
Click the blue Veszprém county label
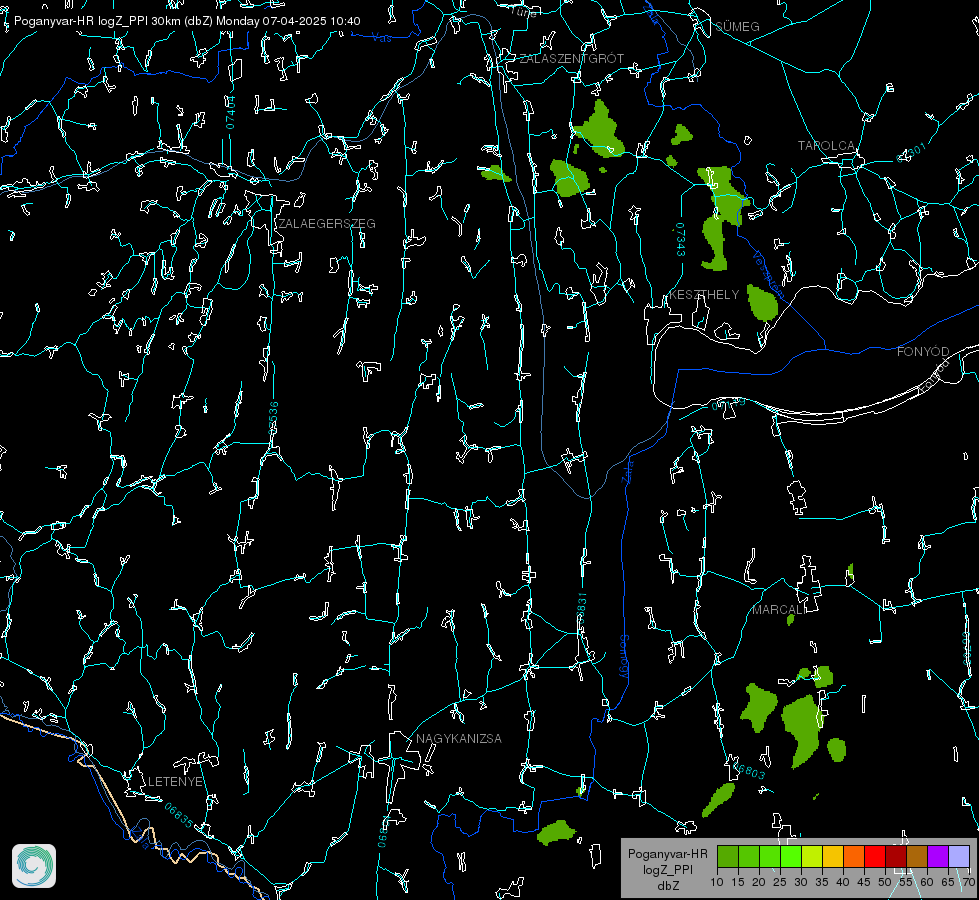pos(767,275)
